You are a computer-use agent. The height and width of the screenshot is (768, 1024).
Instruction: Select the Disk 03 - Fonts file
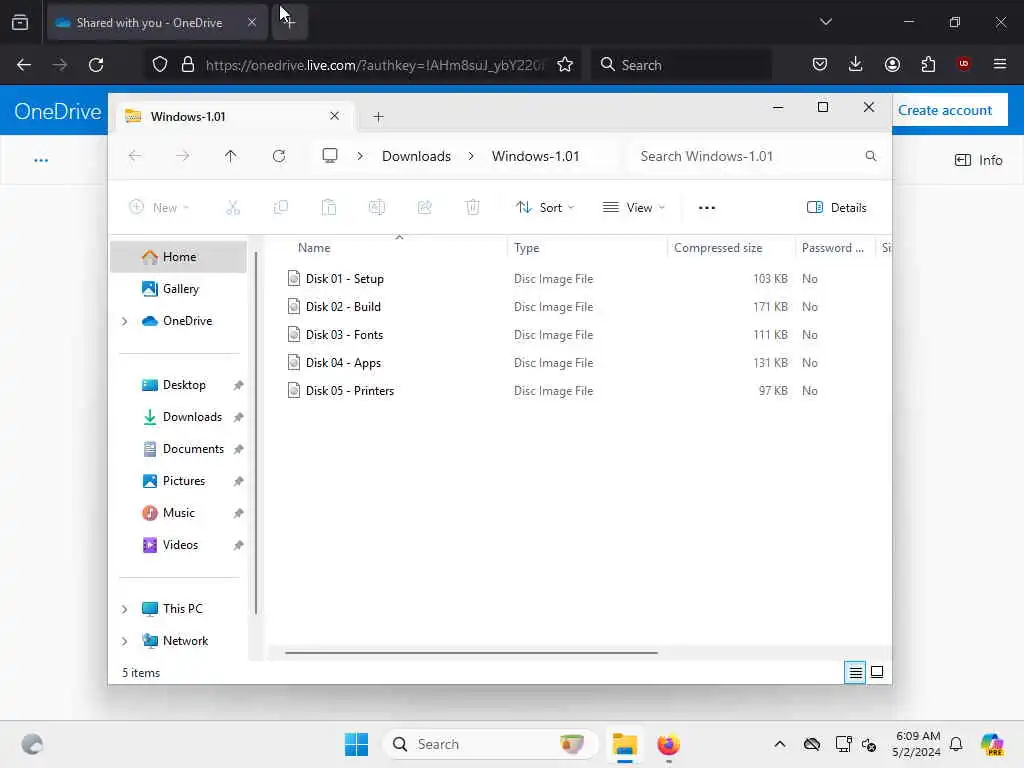coord(344,335)
